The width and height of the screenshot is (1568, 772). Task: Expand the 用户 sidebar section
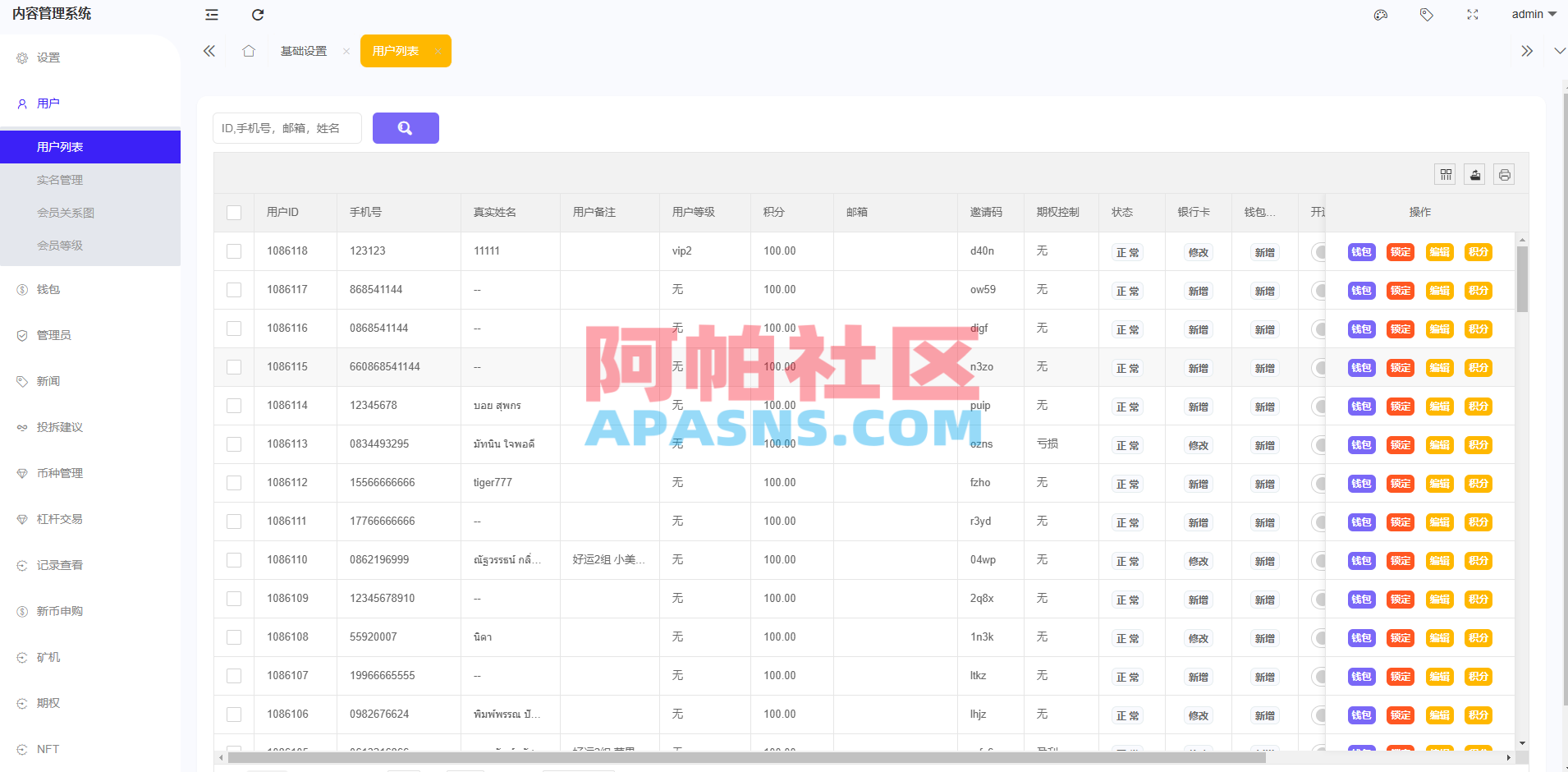tap(48, 103)
